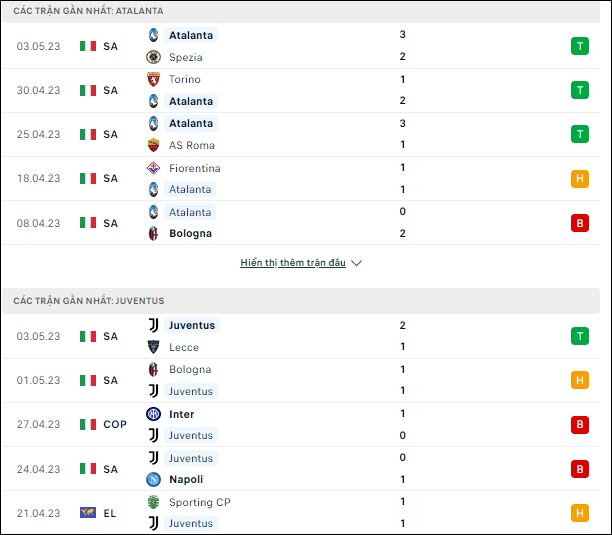Open 'Hiển thị thêm trận đấu' link
The height and width of the screenshot is (535, 612).
tap(293, 263)
